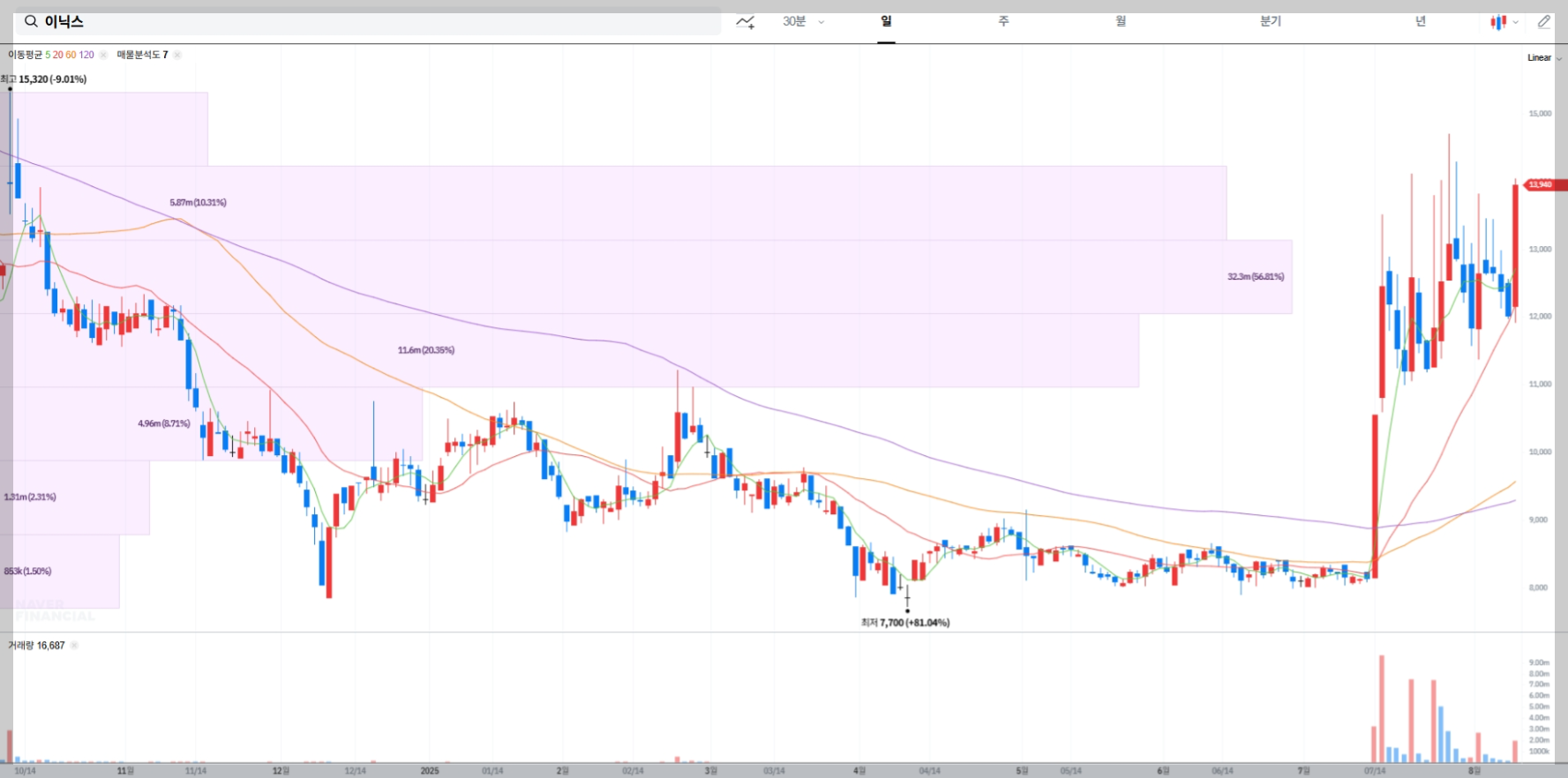Click the 최저 7,700 (+81.04%) low label
This screenshot has width=1568, height=778.
click(905, 623)
